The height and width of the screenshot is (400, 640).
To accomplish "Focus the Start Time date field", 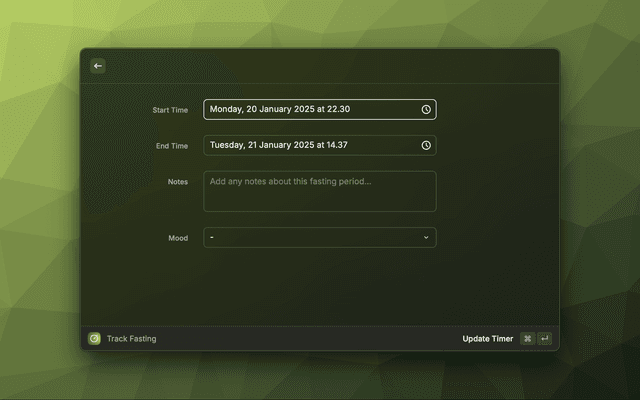I will [x=310, y=110].
